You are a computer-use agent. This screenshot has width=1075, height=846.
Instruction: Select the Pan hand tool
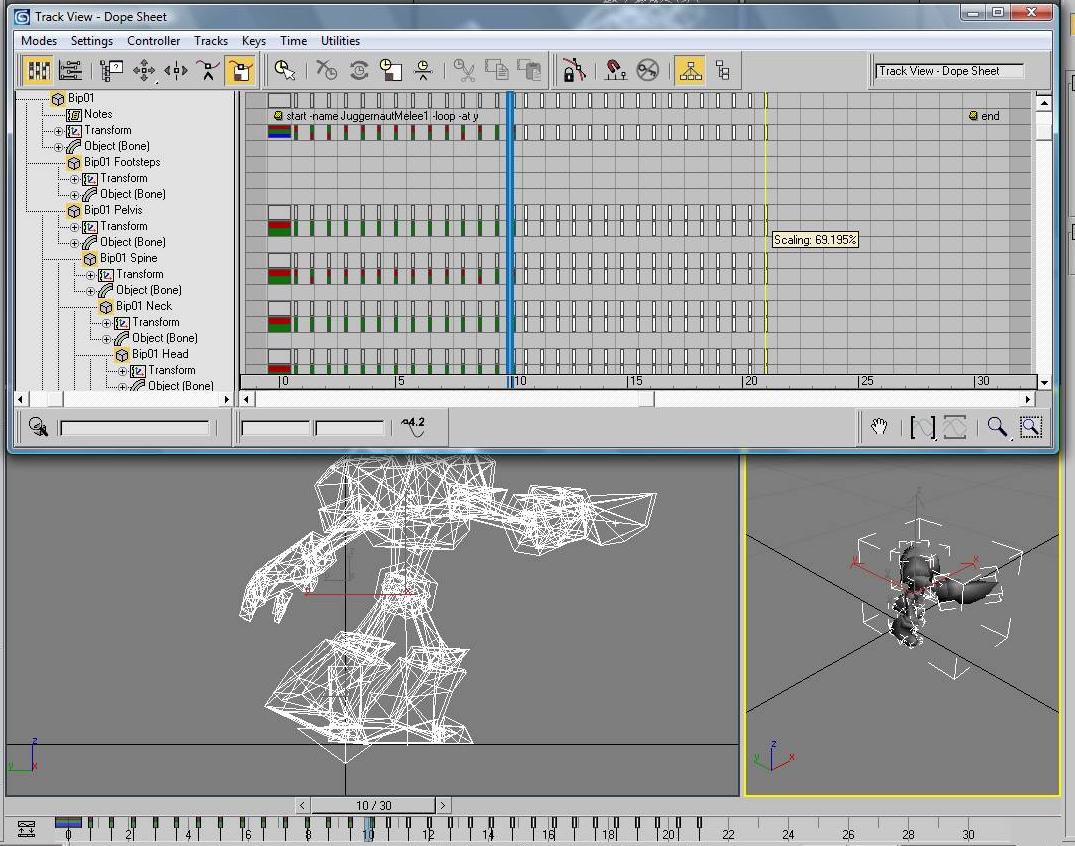[879, 427]
